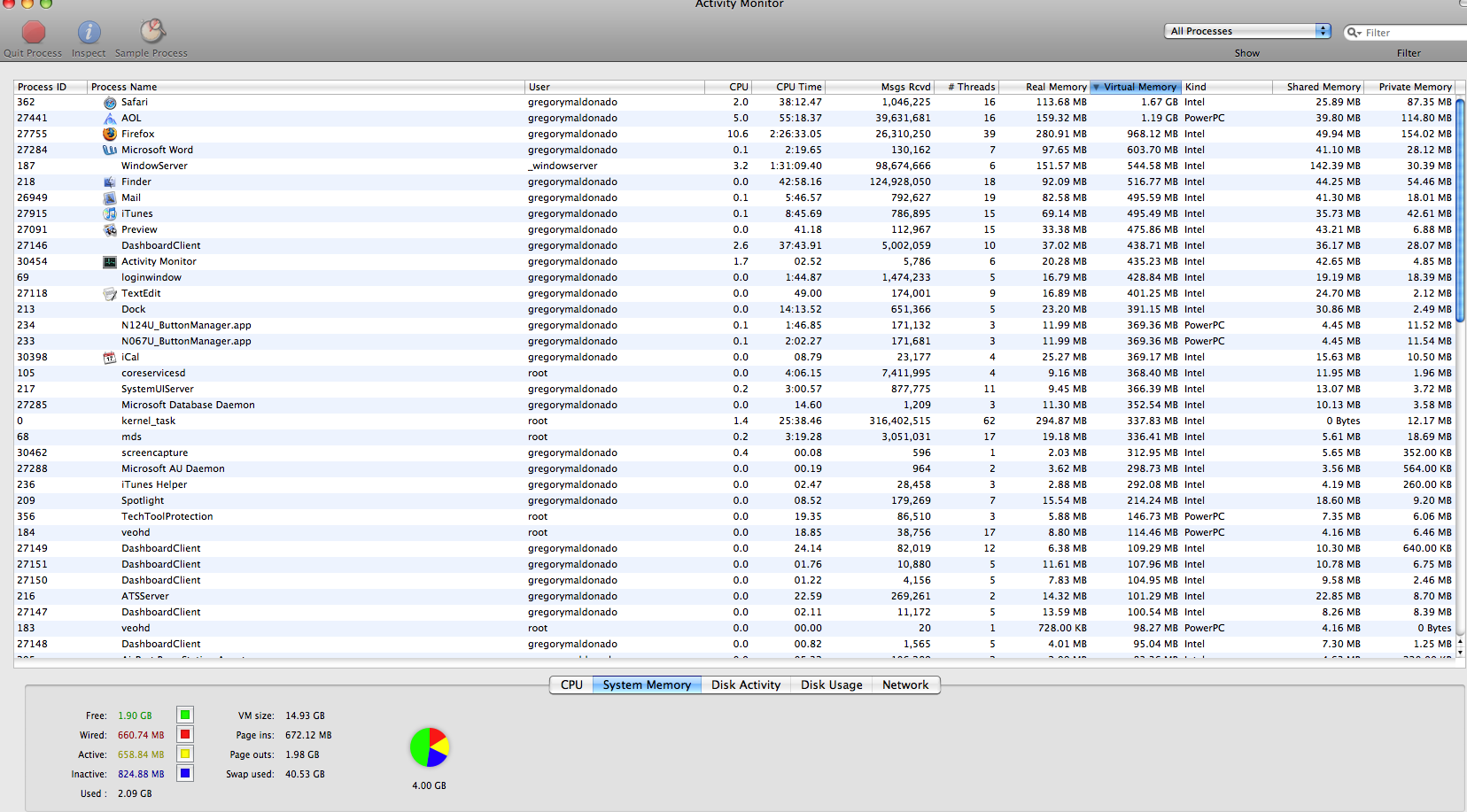1467x812 pixels.
Task: Open the Disk Usage tab
Action: pos(831,685)
